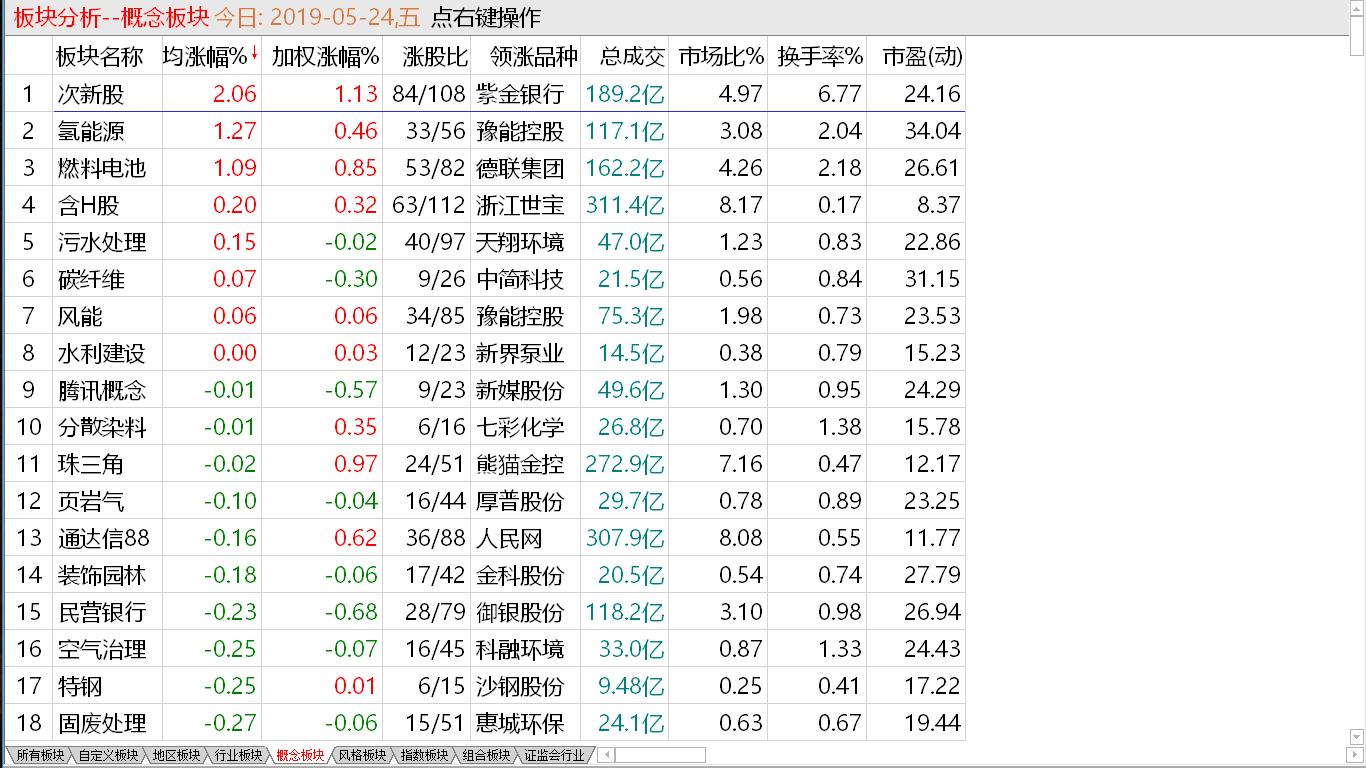Click the date 2019-05-24,五
The height and width of the screenshot is (768, 1366).
346,17
